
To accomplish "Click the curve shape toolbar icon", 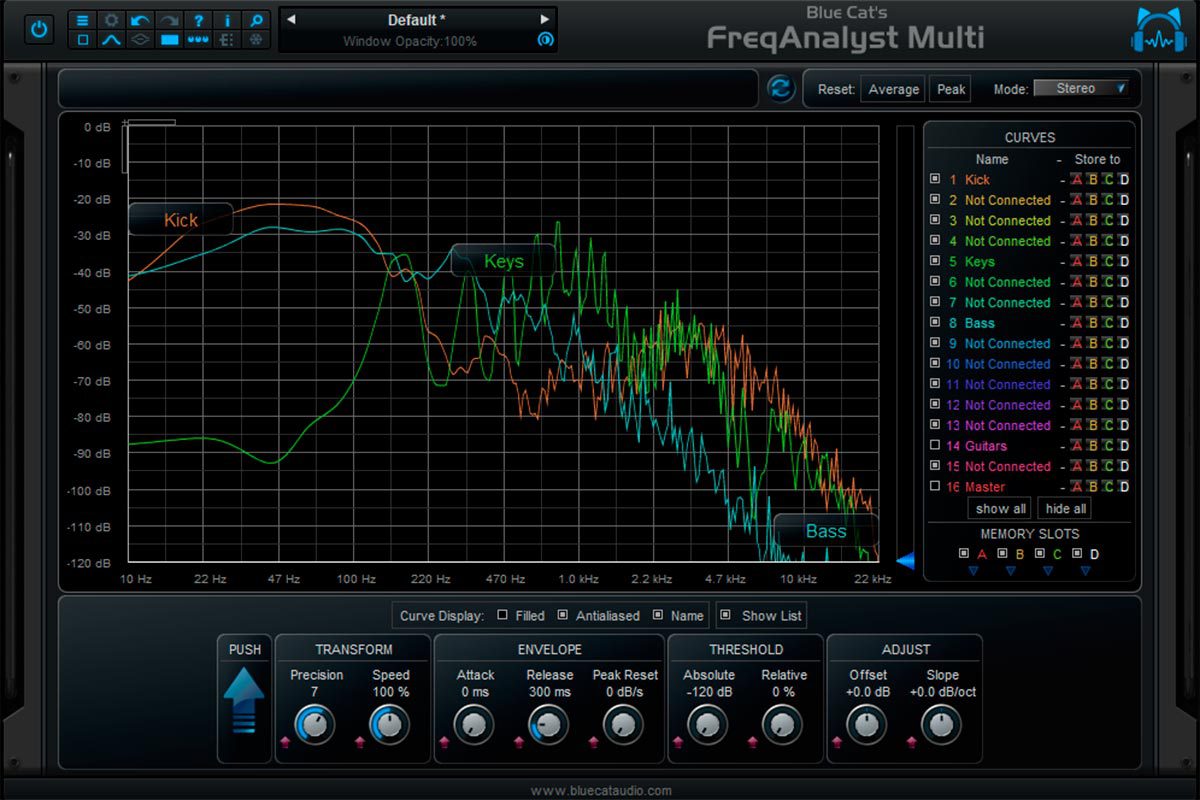I will (112, 40).
